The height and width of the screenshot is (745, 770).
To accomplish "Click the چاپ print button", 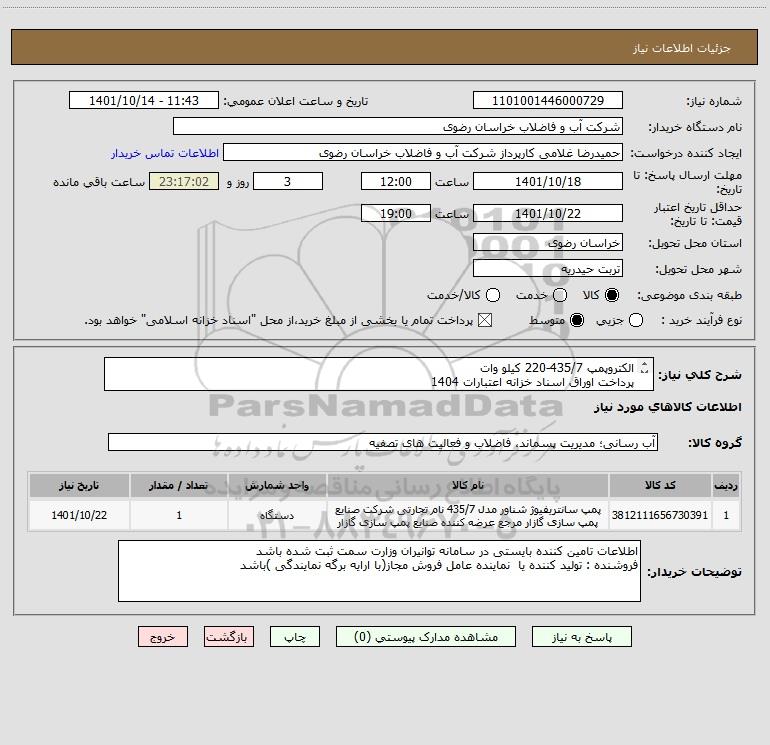I will (295, 637).
